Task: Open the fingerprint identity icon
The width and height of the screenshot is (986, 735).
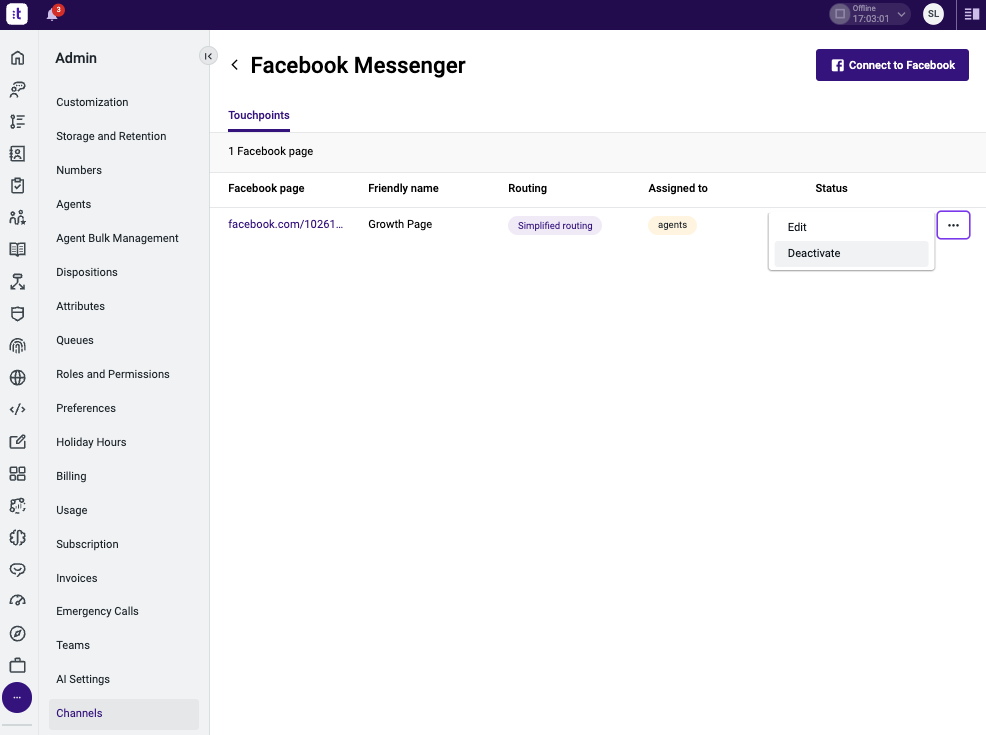Action: coord(18,345)
